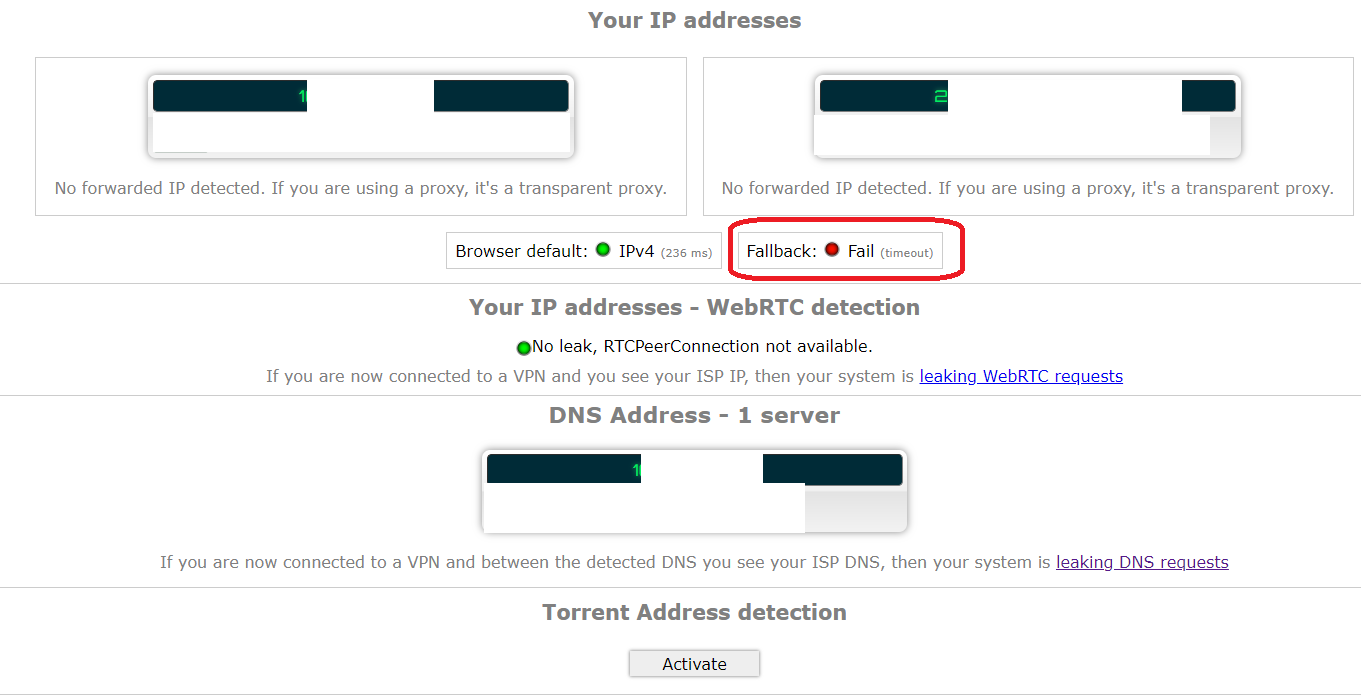Click the right 'No forwarded IP detected' message

click(1027, 188)
